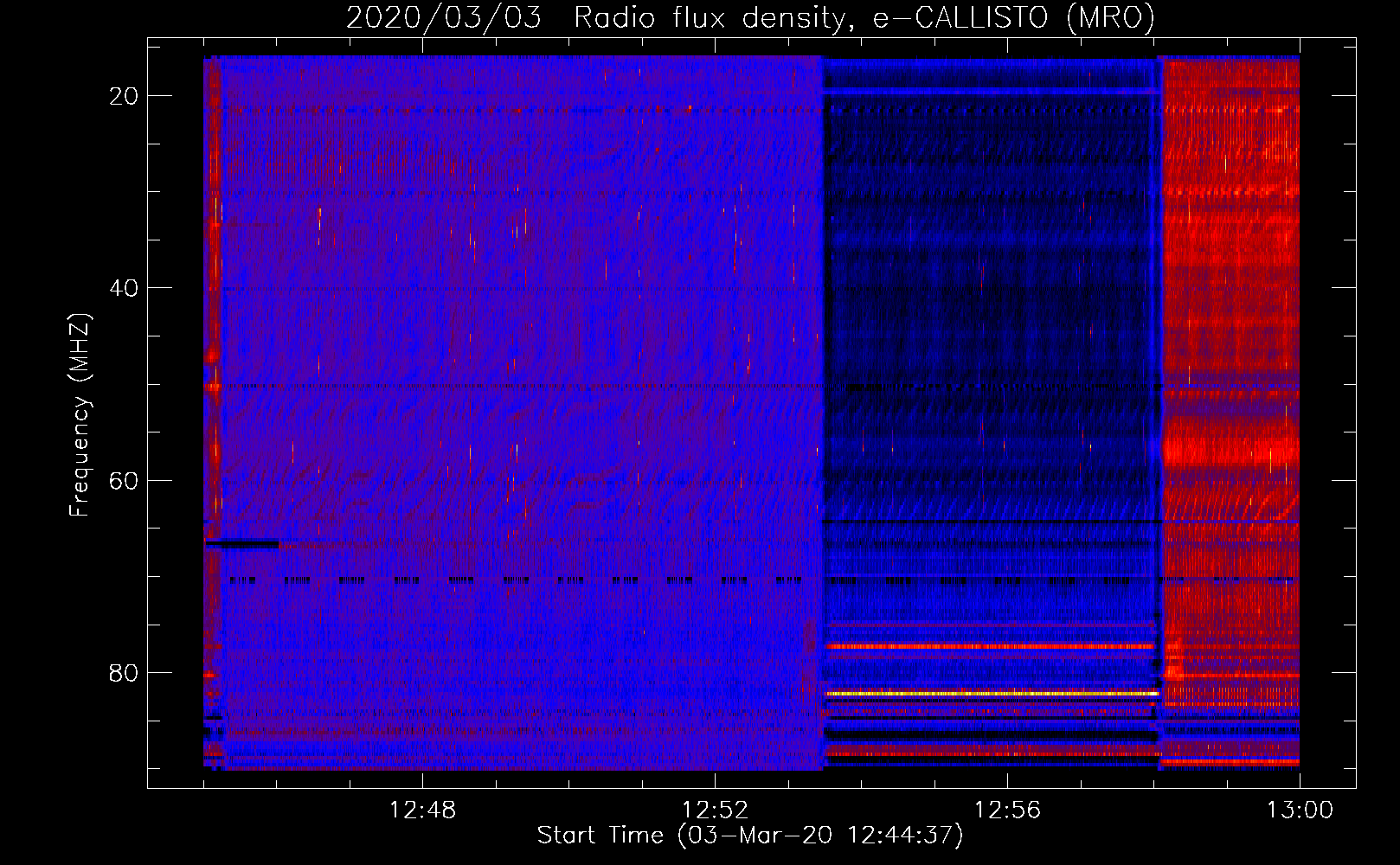Click the 80 MHz frequency tick label
The image size is (1400, 865).
tap(124, 672)
